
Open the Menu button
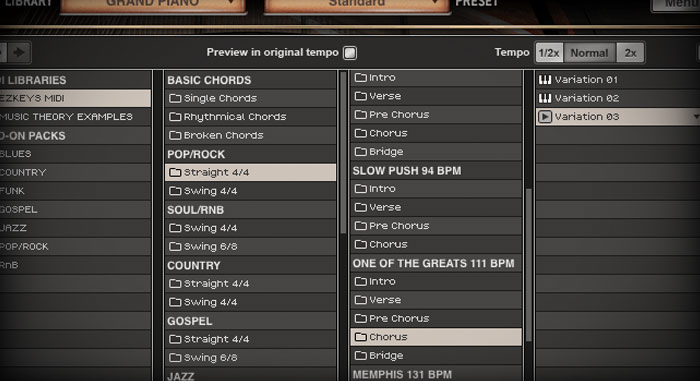pyautogui.click(x=676, y=4)
